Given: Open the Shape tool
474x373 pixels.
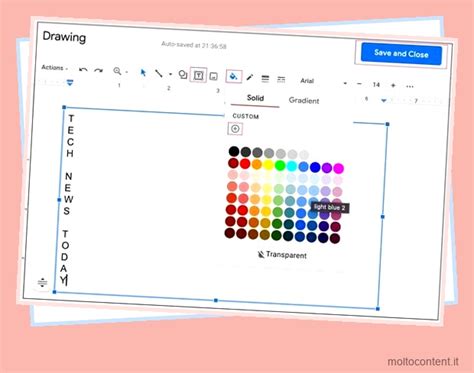Looking at the screenshot, I should [x=183, y=74].
